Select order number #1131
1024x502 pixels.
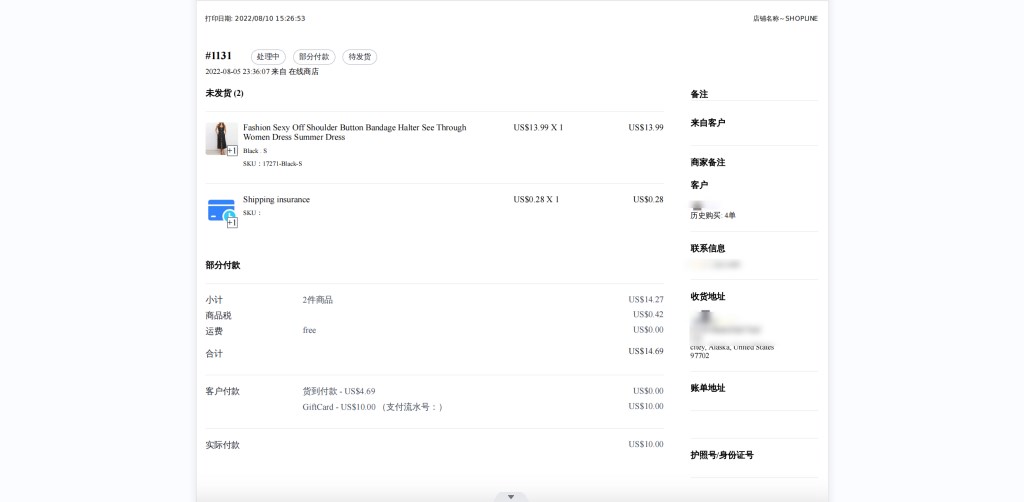pos(218,56)
